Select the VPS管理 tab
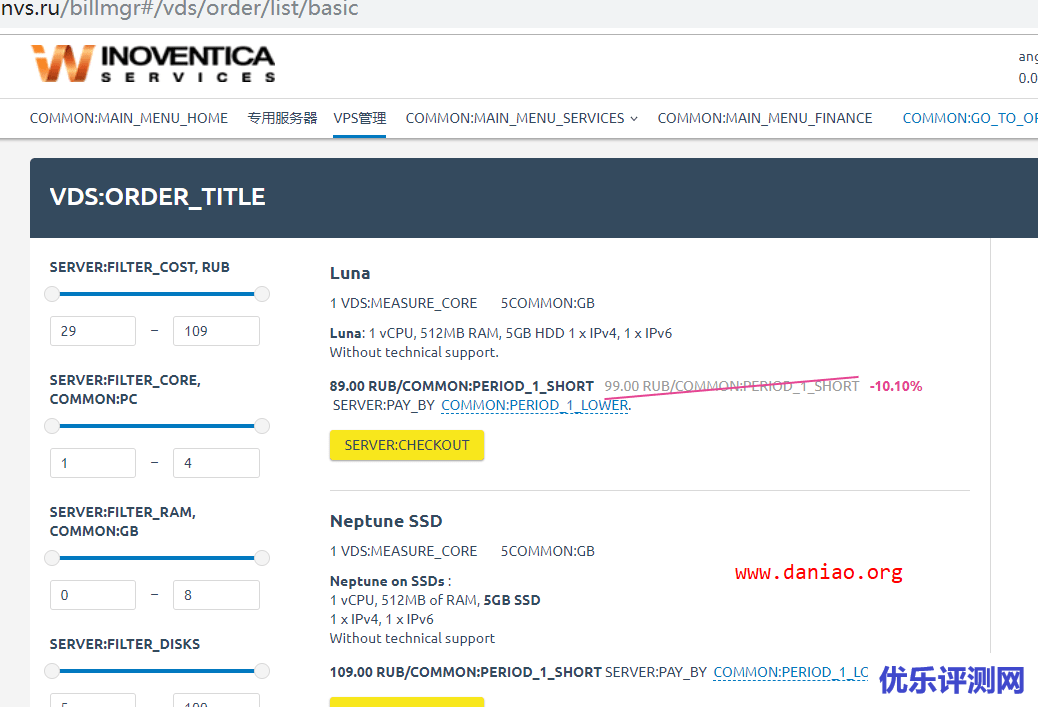Image resolution: width=1038 pixels, height=707 pixels. coord(359,118)
